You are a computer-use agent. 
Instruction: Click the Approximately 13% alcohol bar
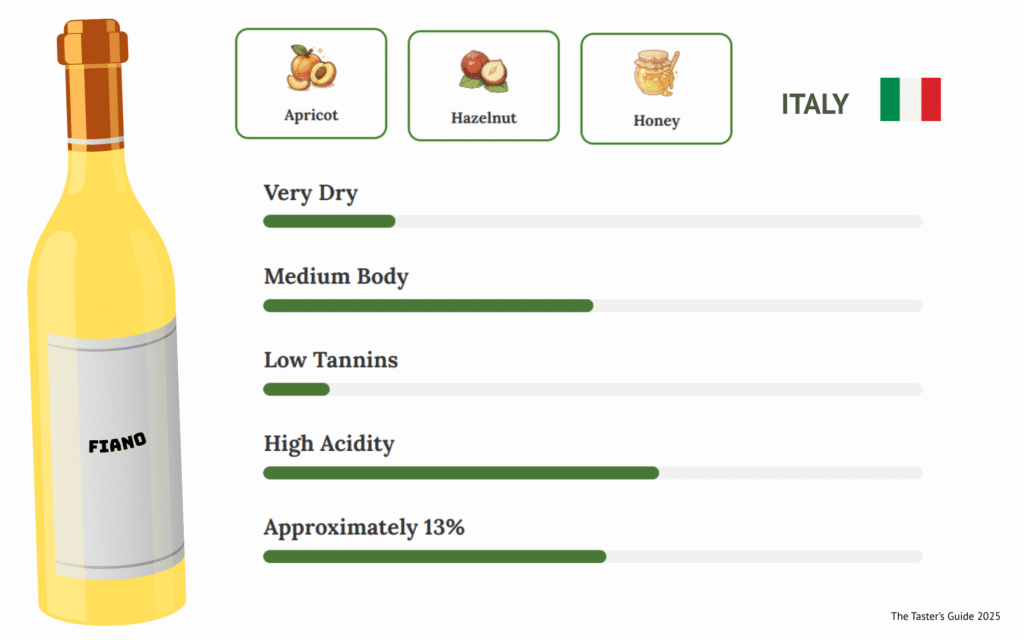pyautogui.click(x=592, y=556)
